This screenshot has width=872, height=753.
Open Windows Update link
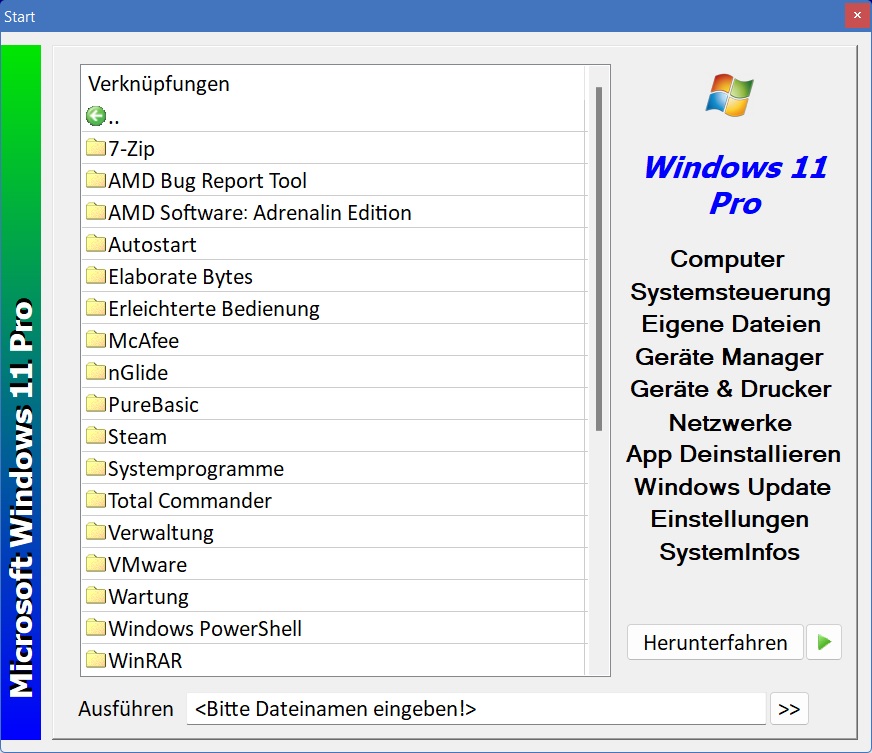point(732,487)
